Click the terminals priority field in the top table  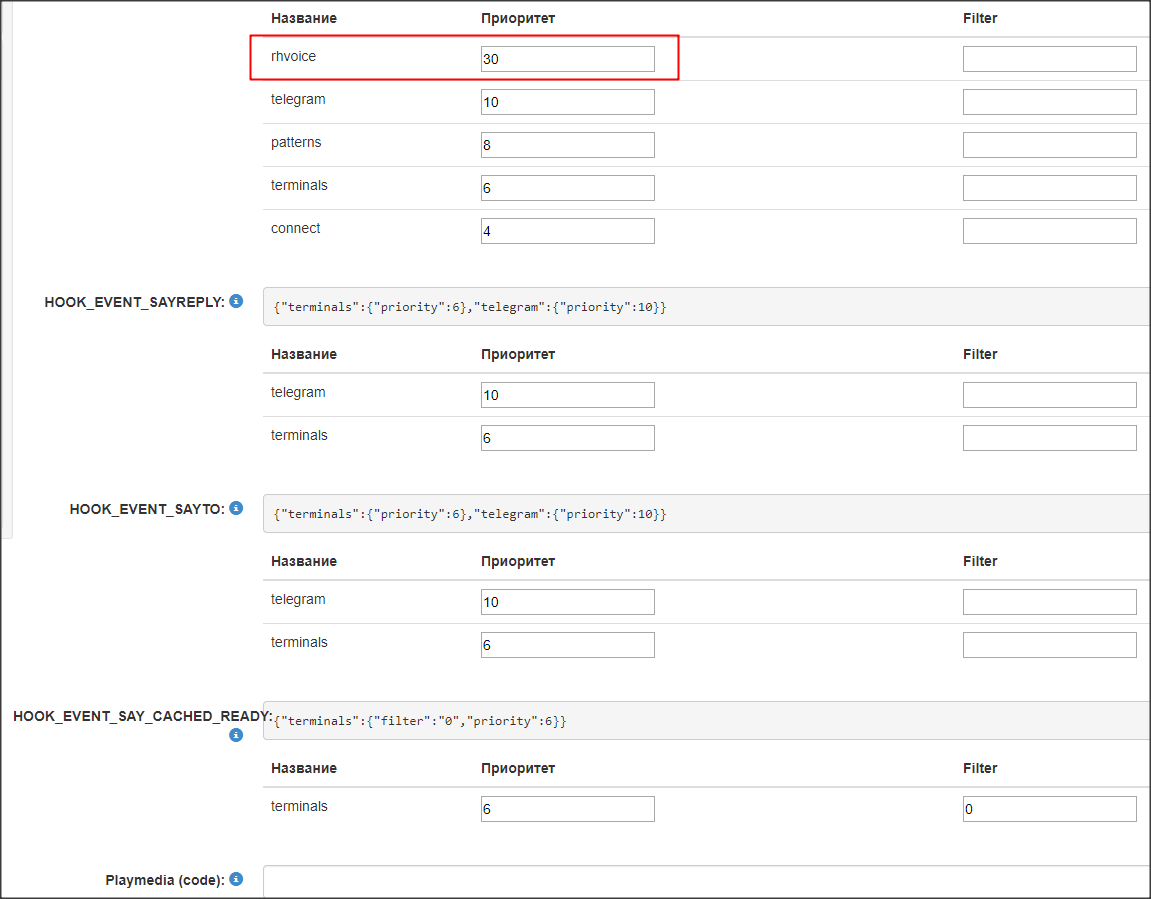point(567,188)
